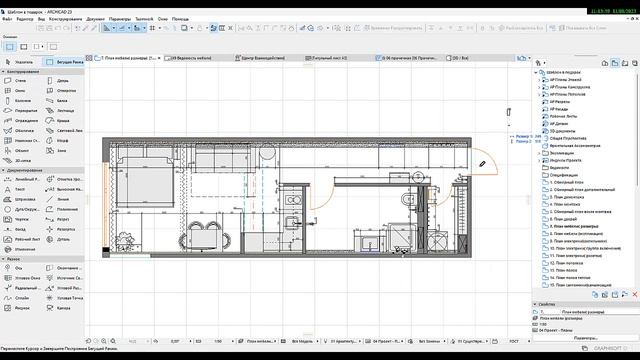Switch Navigator to Layout Book mode
The image size is (640, 360).
(625, 63)
